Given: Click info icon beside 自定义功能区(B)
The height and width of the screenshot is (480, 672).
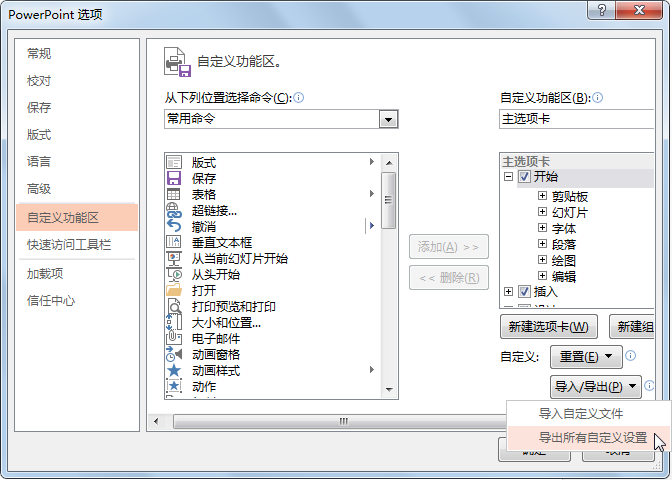Looking at the screenshot, I should pos(597,98).
